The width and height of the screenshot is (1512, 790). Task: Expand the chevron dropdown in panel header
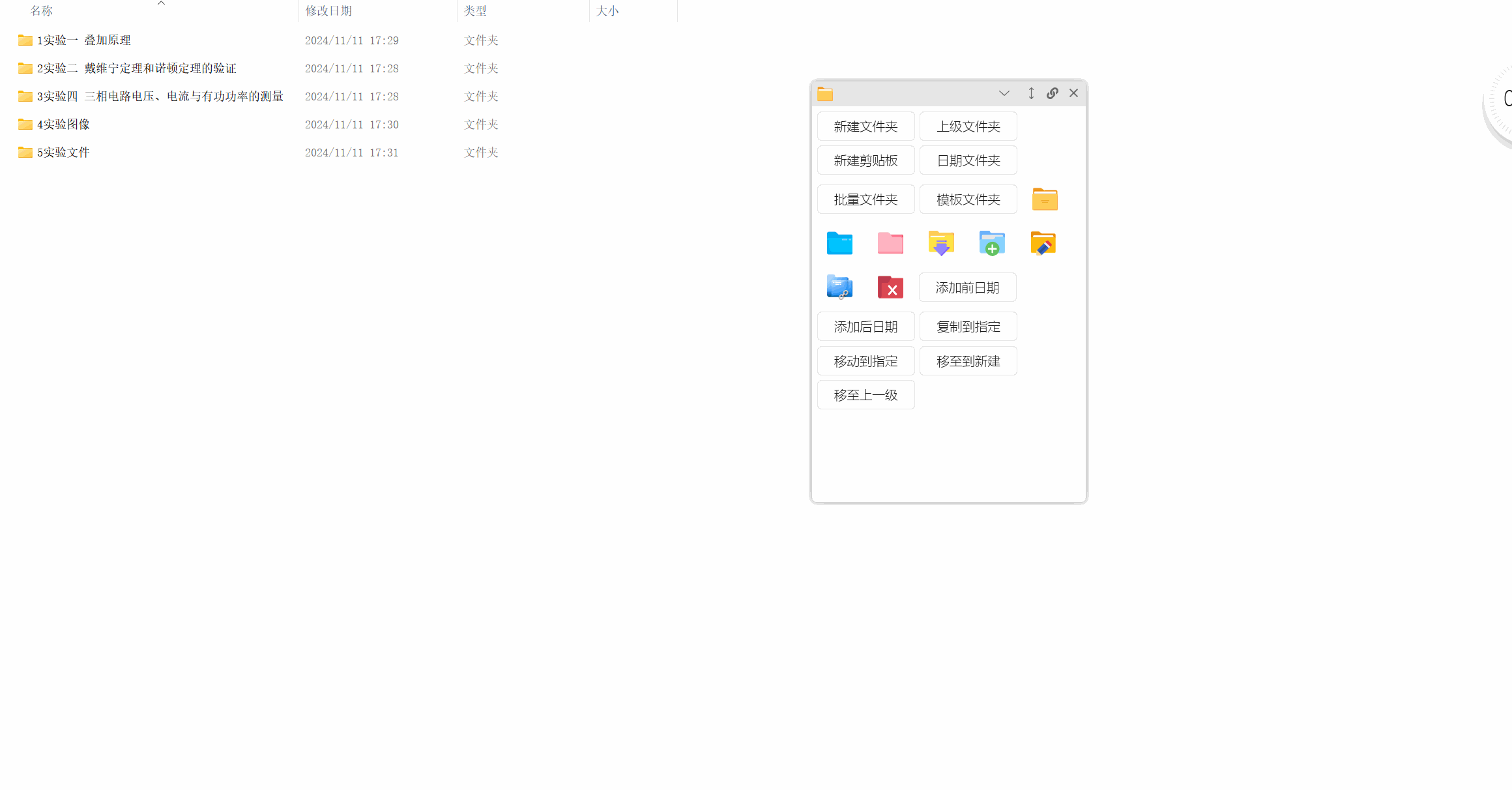point(1004,93)
